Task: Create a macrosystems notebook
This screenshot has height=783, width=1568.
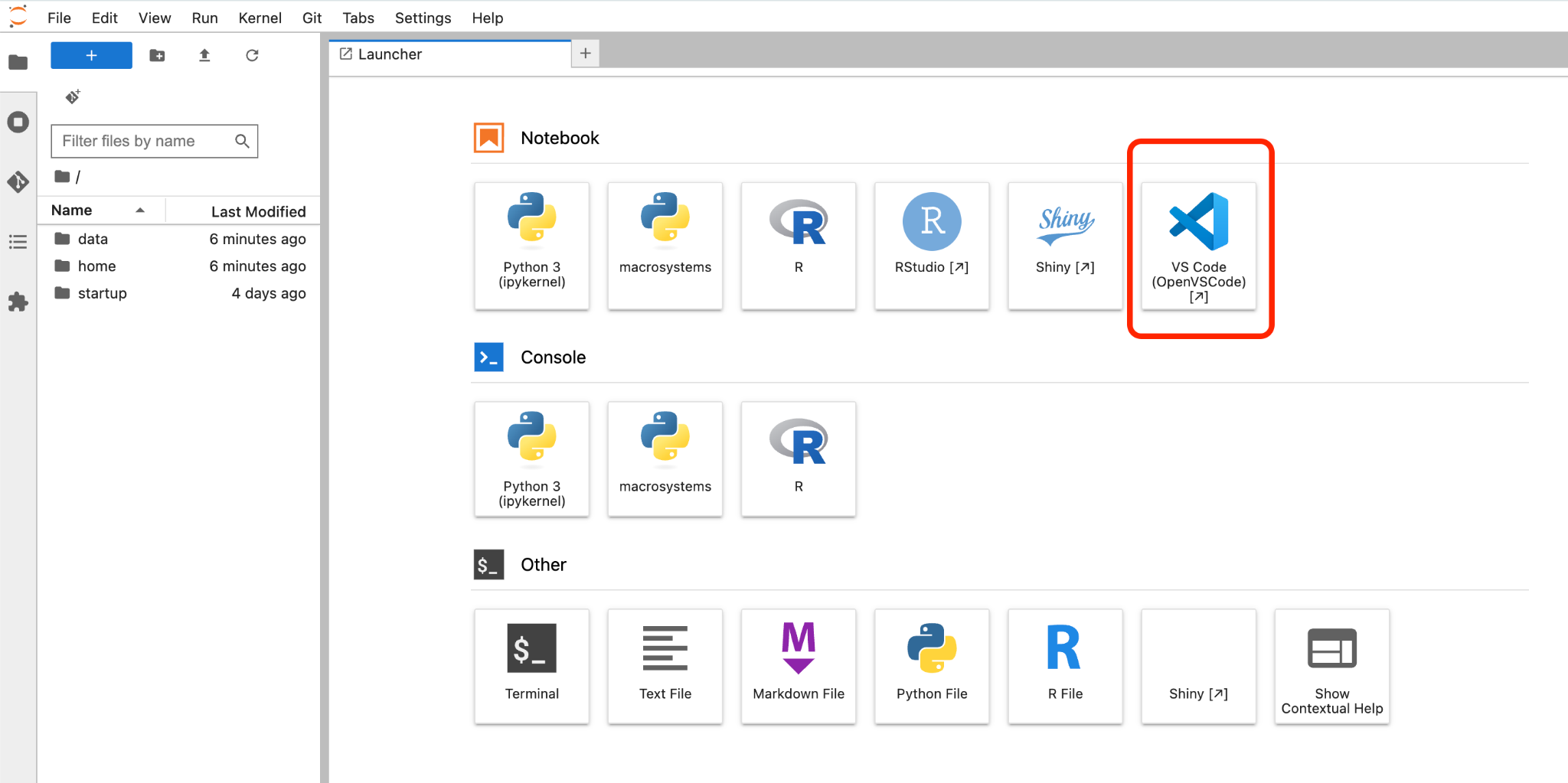Action: tap(665, 246)
